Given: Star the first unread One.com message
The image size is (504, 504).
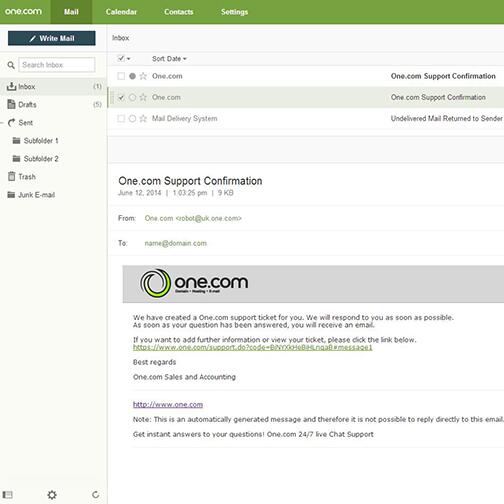Looking at the screenshot, I should pos(143,76).
